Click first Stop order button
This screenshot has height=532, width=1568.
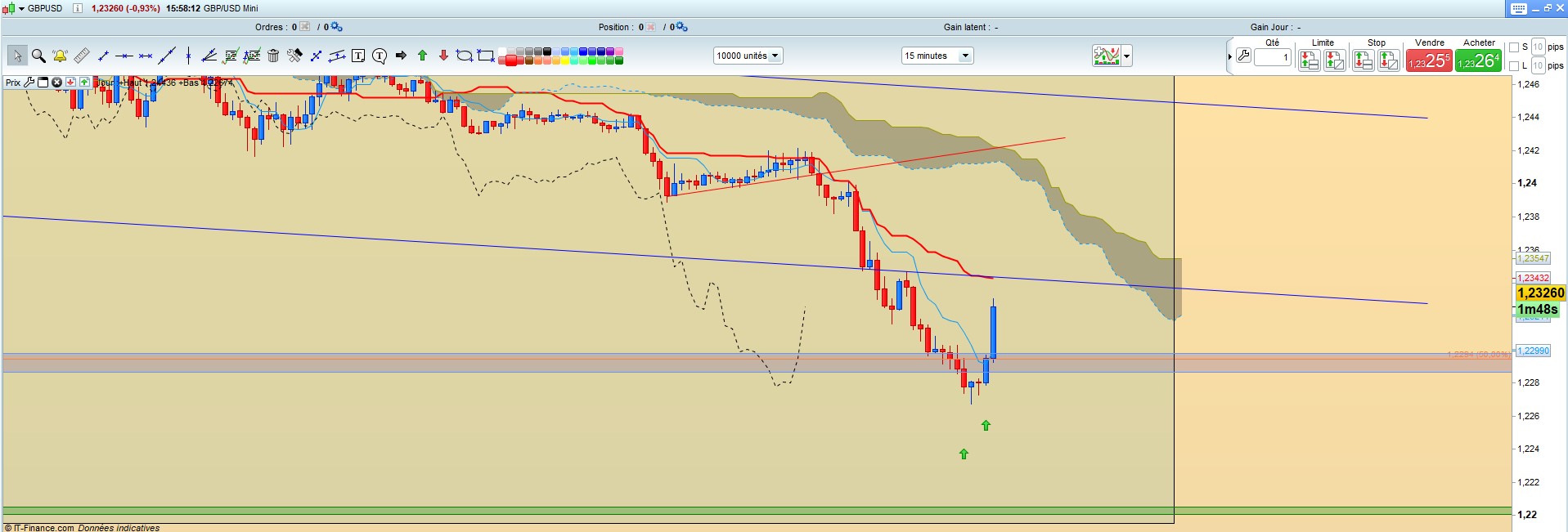(1363, 60)
